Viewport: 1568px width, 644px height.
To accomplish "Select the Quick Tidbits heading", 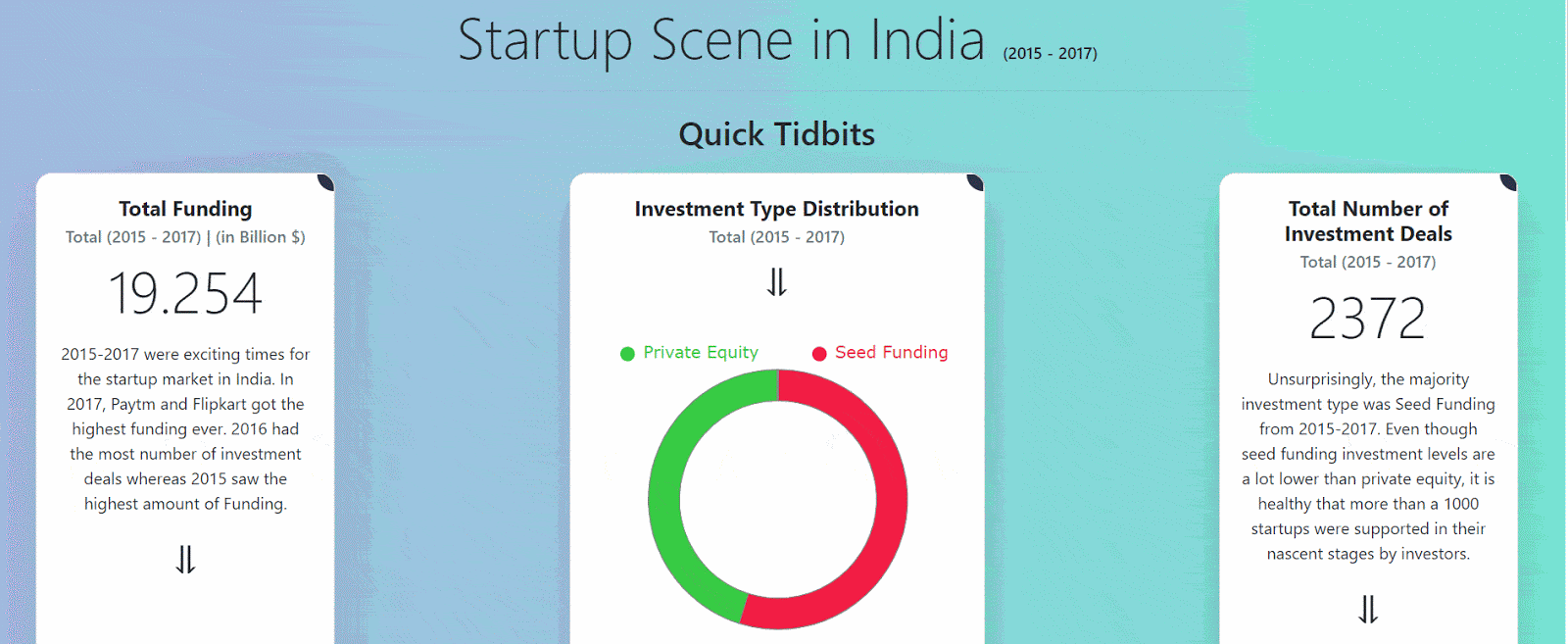I will click(x=777, y=134).
